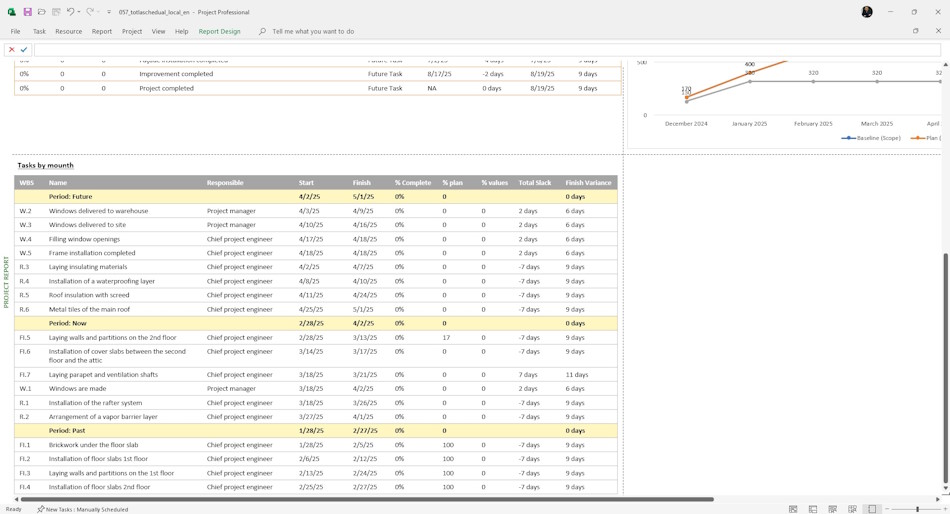Open Customize Quick Access Toolbar dropdown
The width and height of the screenshot is (950, 514).
tap(108, 12)
